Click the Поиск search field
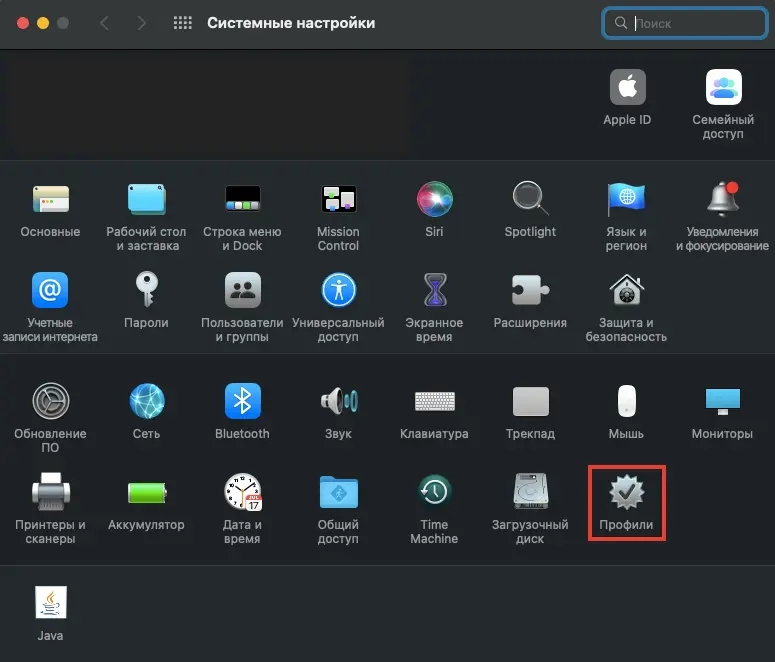The image size is (775, 662). click(x=685, y=23)
